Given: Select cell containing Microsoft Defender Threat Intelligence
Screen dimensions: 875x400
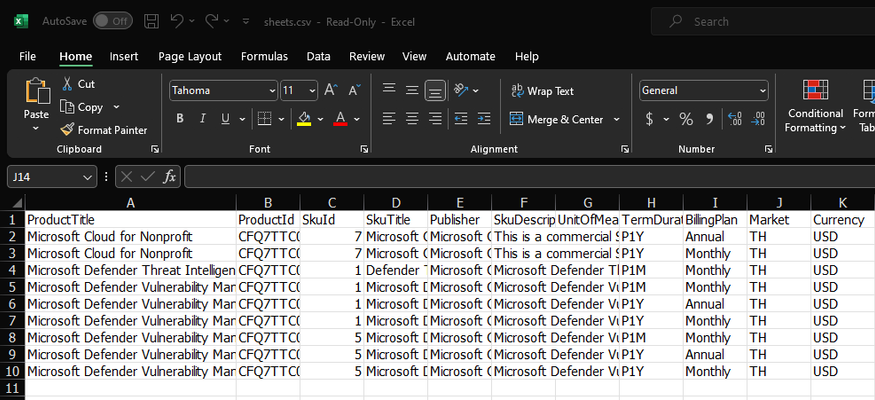Looking at the screenshot, I should pos(131,271).
